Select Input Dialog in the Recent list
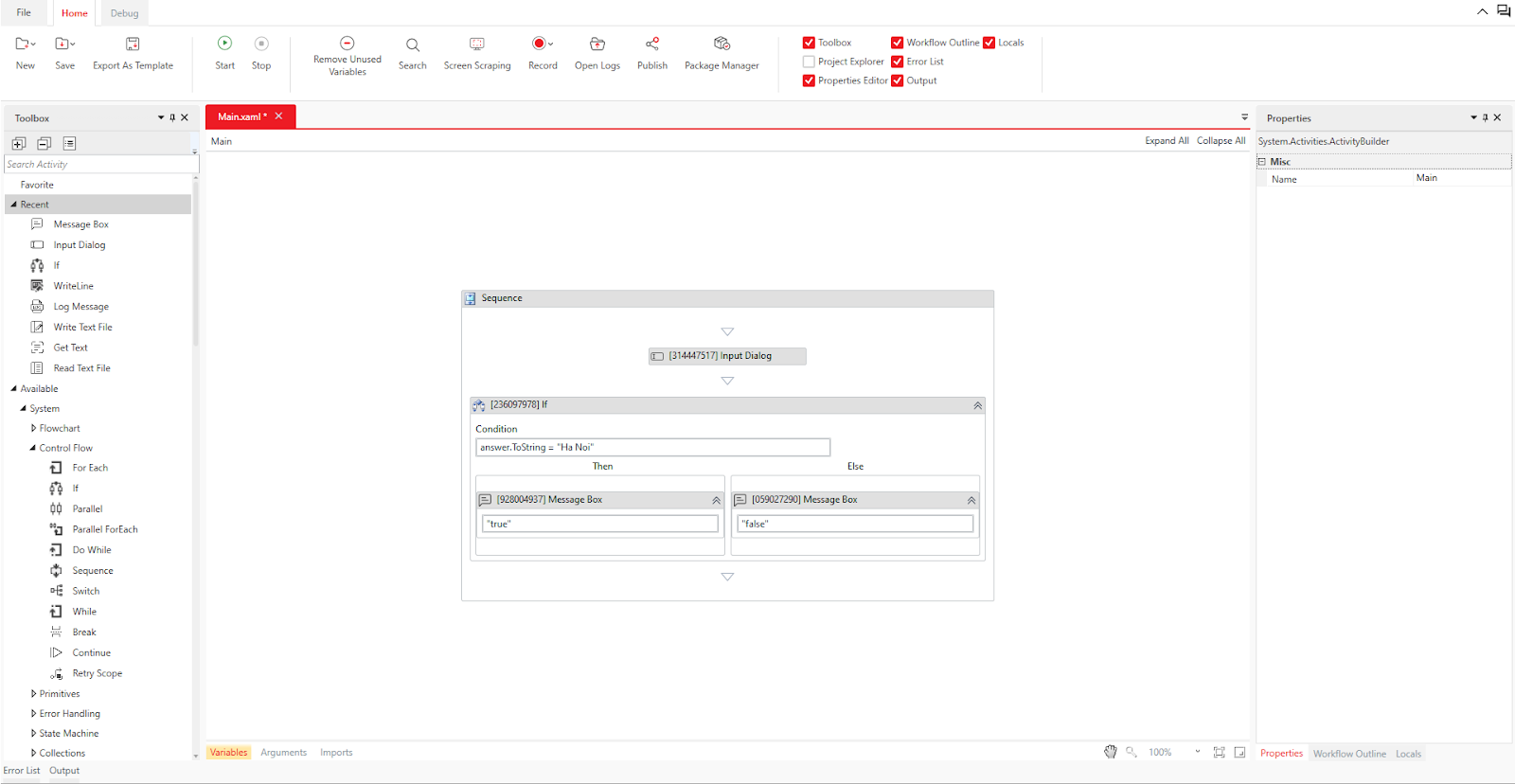 click(79, 245)
